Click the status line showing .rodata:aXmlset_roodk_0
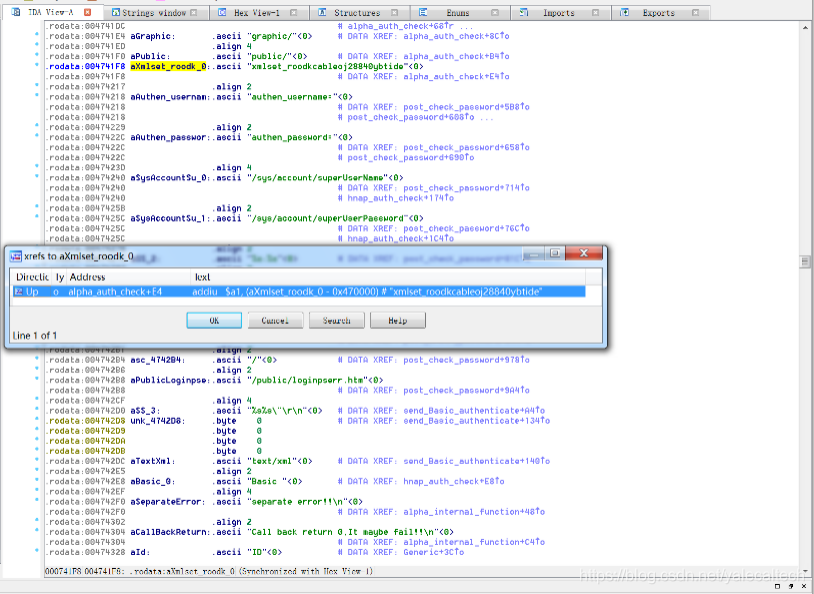This screenshot has height=594, width=814. coord(209,571)
